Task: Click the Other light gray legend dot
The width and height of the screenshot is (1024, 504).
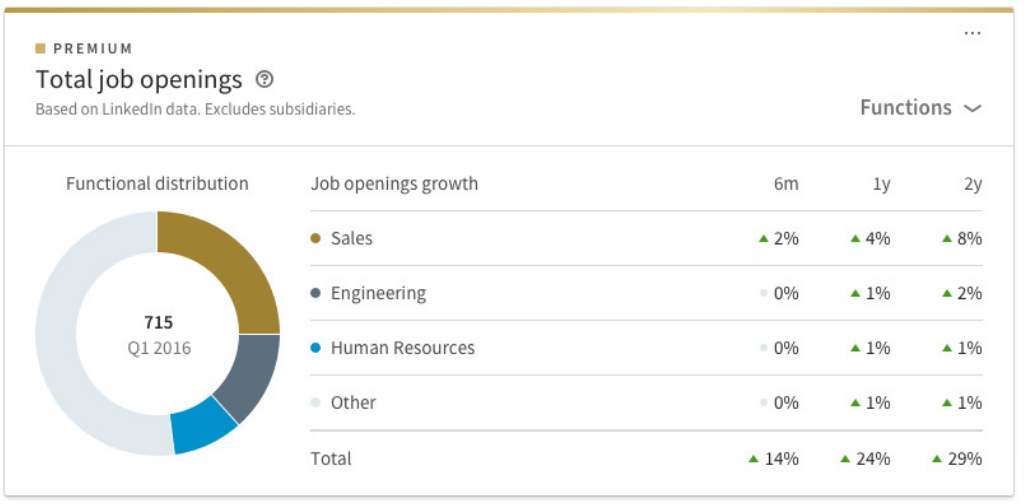Action: click(316, 403)
